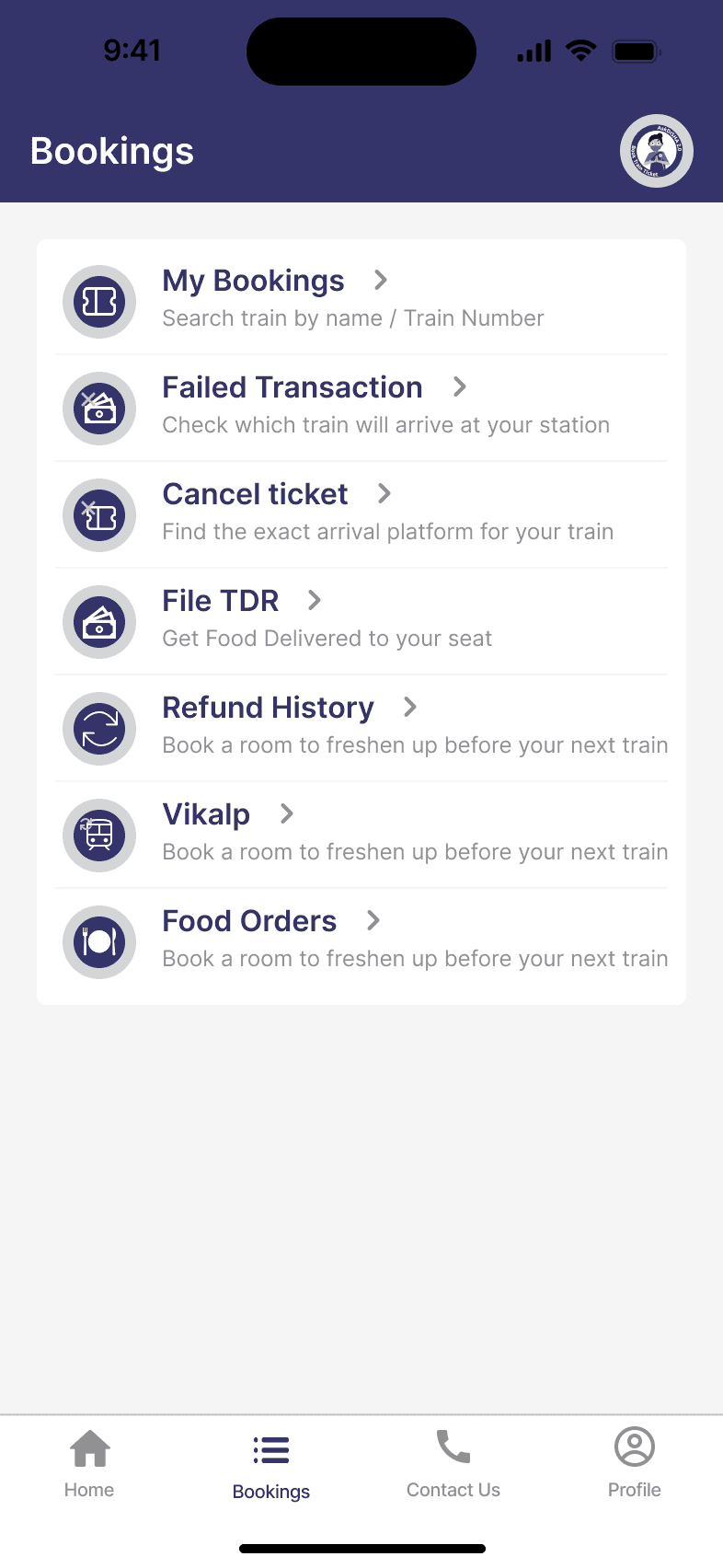Tap the My Bookings ticket icon

click(99, 302)
